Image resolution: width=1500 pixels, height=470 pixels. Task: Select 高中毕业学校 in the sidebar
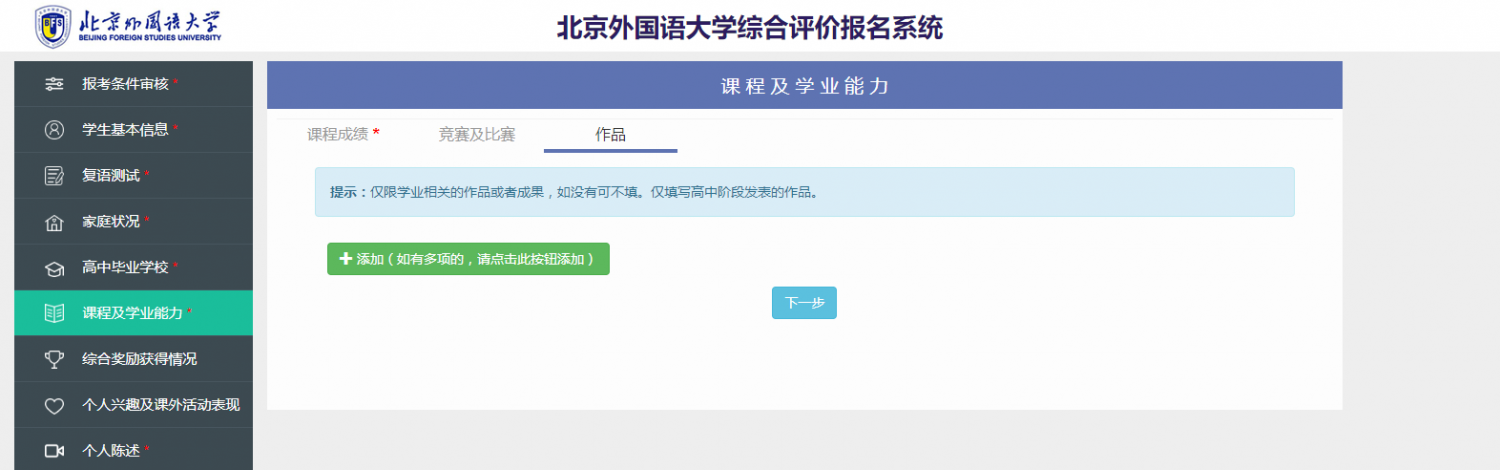pos(133,268)
